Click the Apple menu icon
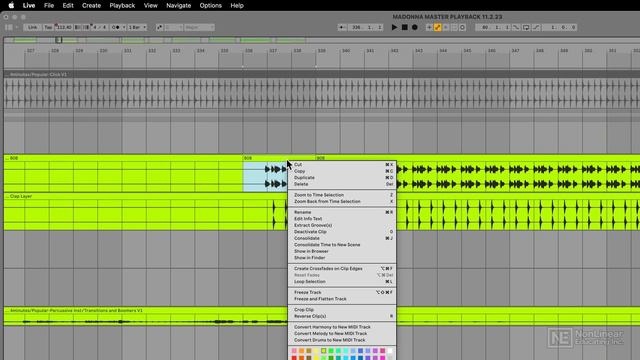The height and width of the screenshot is (360, 640). tap(11, 5)
